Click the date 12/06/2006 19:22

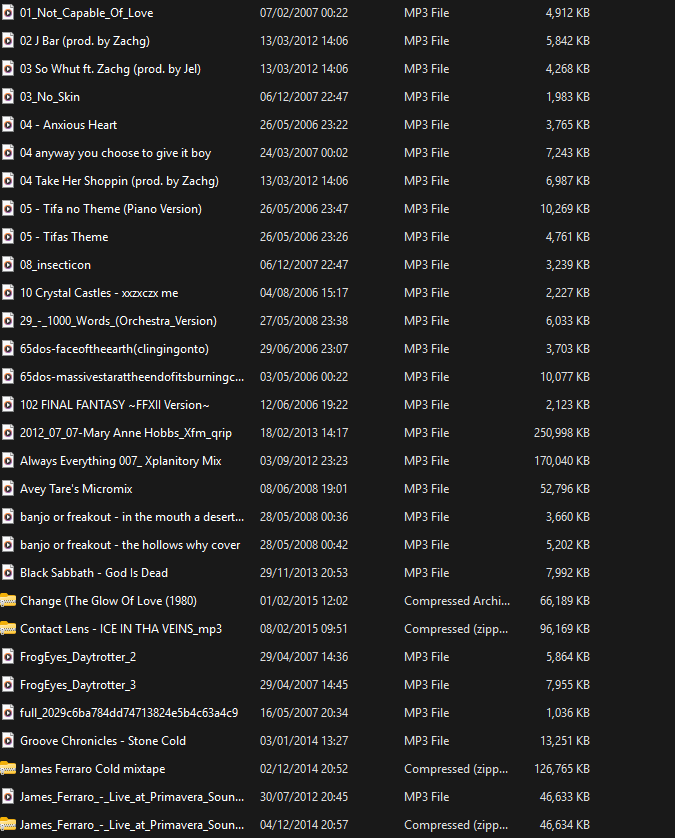point(304,405)
